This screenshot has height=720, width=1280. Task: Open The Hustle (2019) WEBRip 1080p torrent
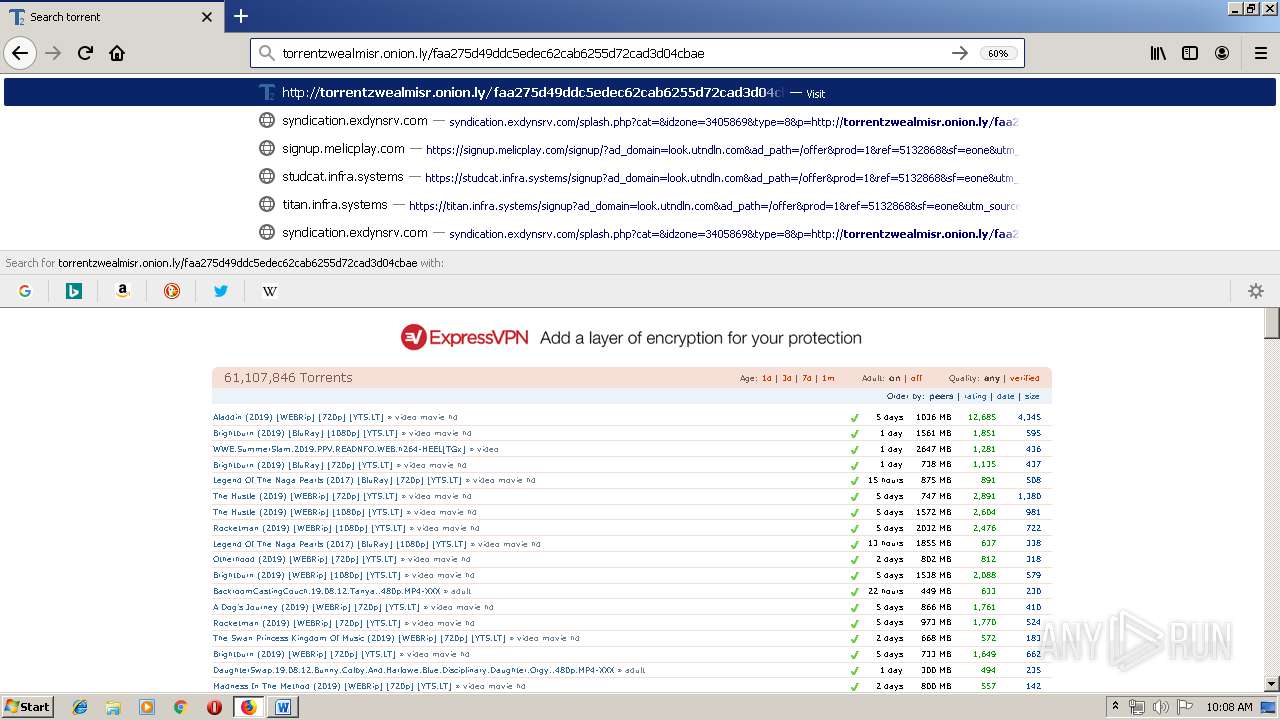point(308,512)
